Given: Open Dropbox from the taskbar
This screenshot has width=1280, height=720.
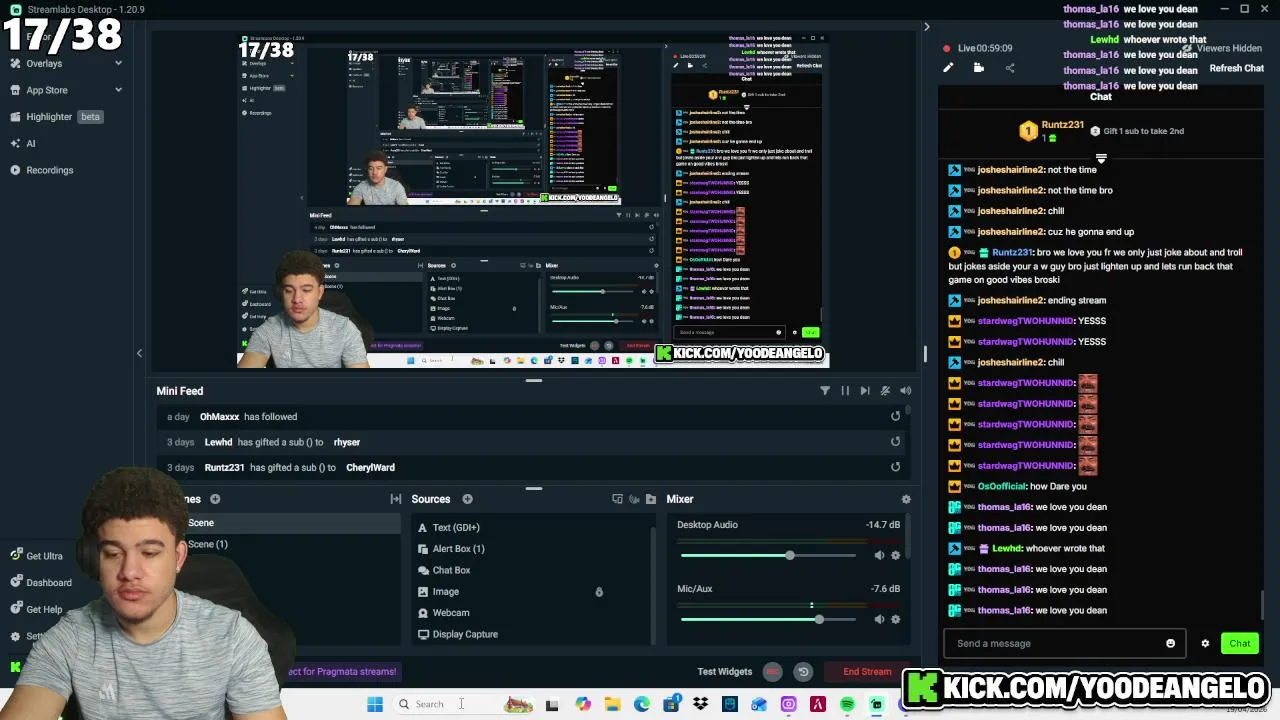Looking at the screenshot, I should [x=700, y=704].
